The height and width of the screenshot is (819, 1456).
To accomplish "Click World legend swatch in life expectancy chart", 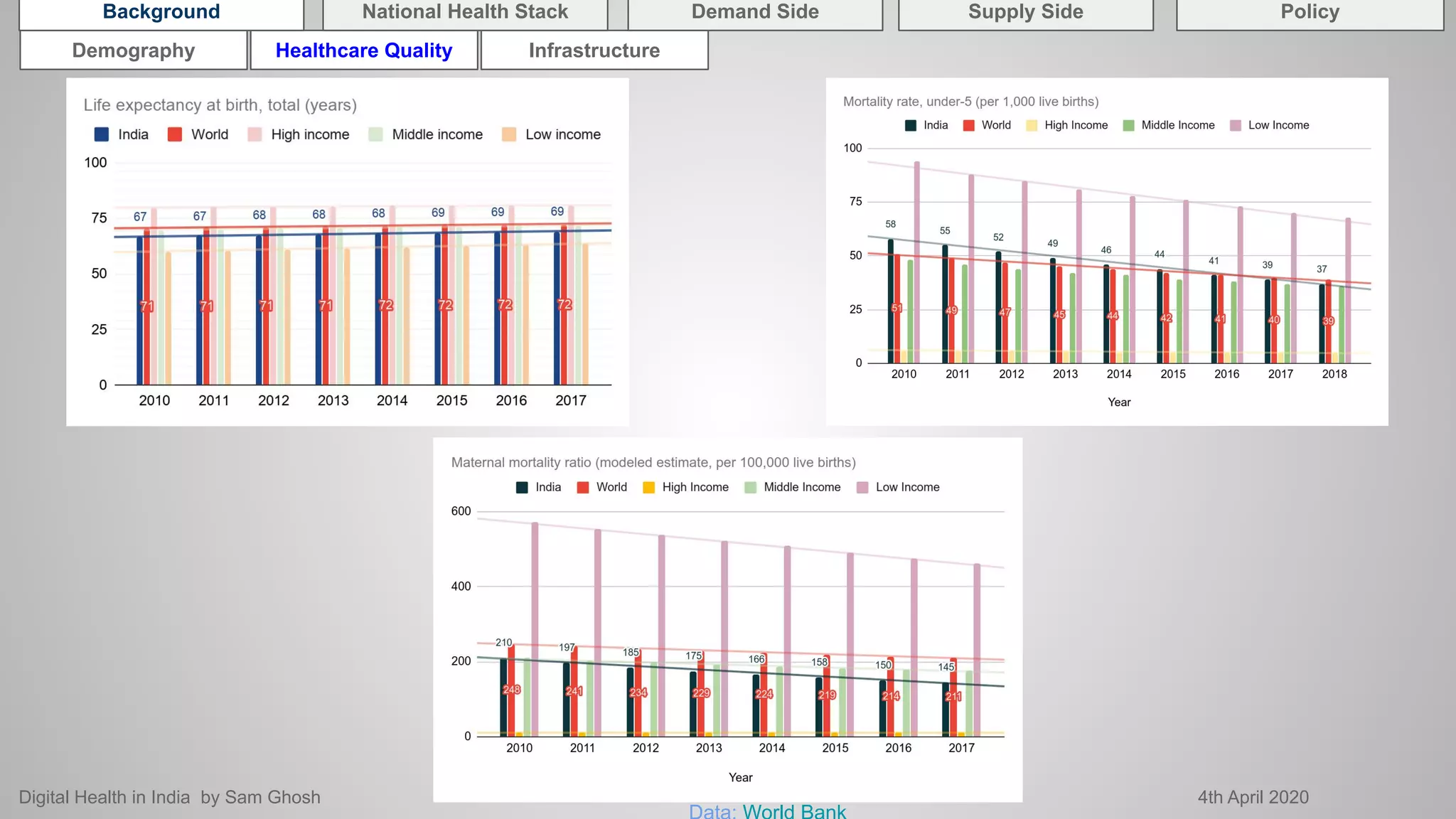I will point(175,134).
